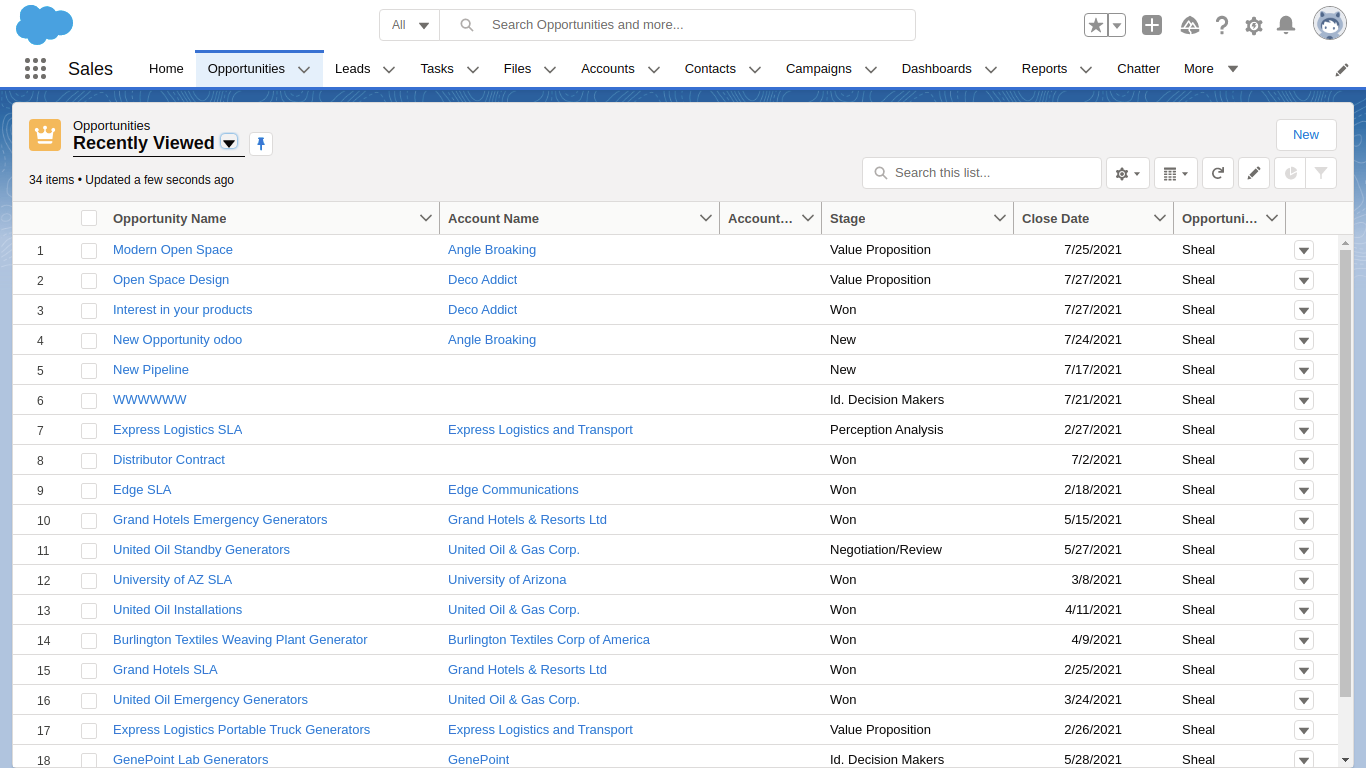Open the Burlington Textiles Corp of America account
Image resolution: width=1366 pixels, height=768 pixels.
pyautogui.click(x=549, y=640)
